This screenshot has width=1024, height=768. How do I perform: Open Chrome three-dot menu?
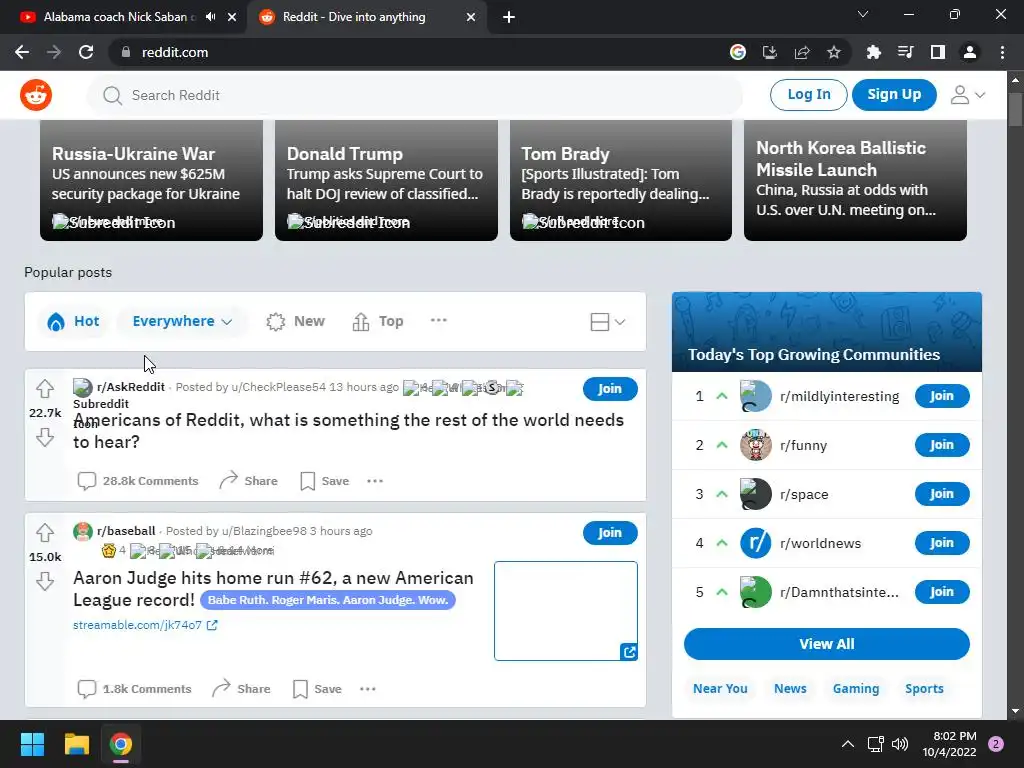(x=1002, y=52)
